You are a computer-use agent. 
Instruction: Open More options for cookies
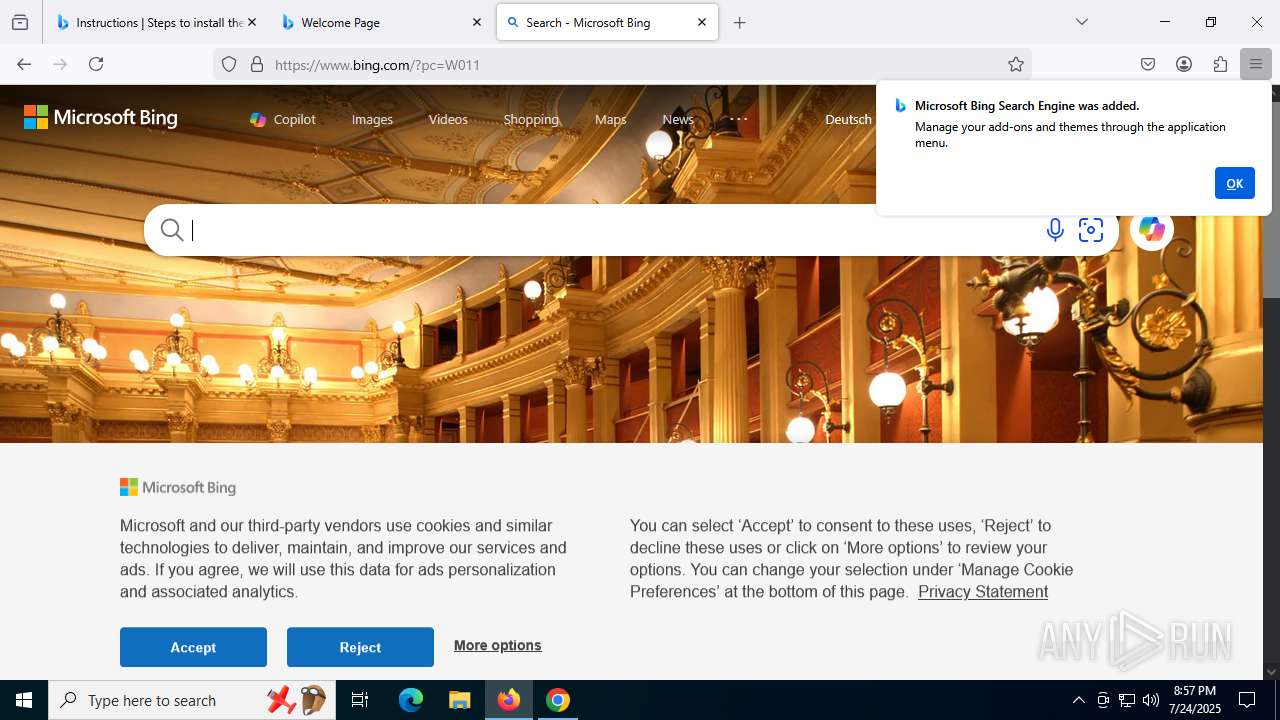click(x=497, y=645)
